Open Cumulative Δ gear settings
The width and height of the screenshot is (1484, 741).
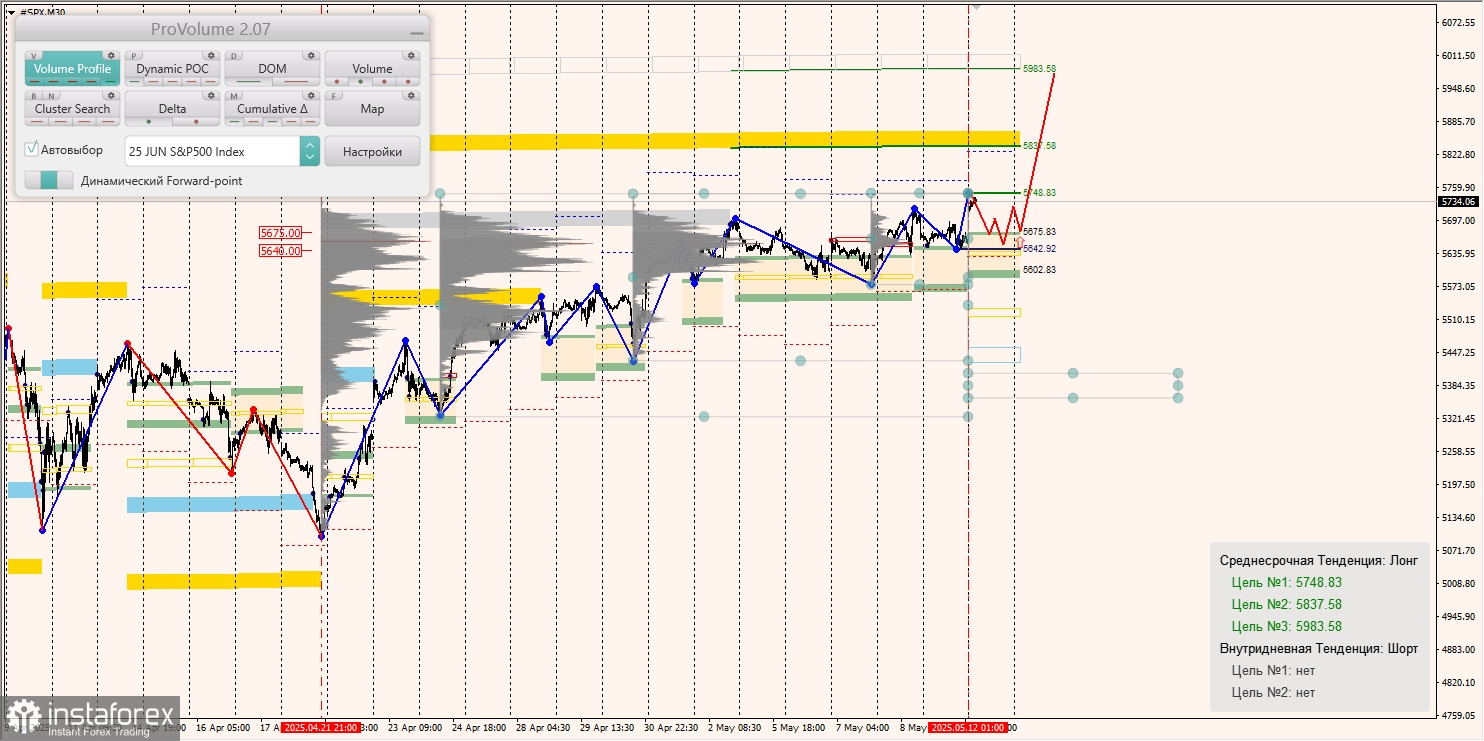311,96
